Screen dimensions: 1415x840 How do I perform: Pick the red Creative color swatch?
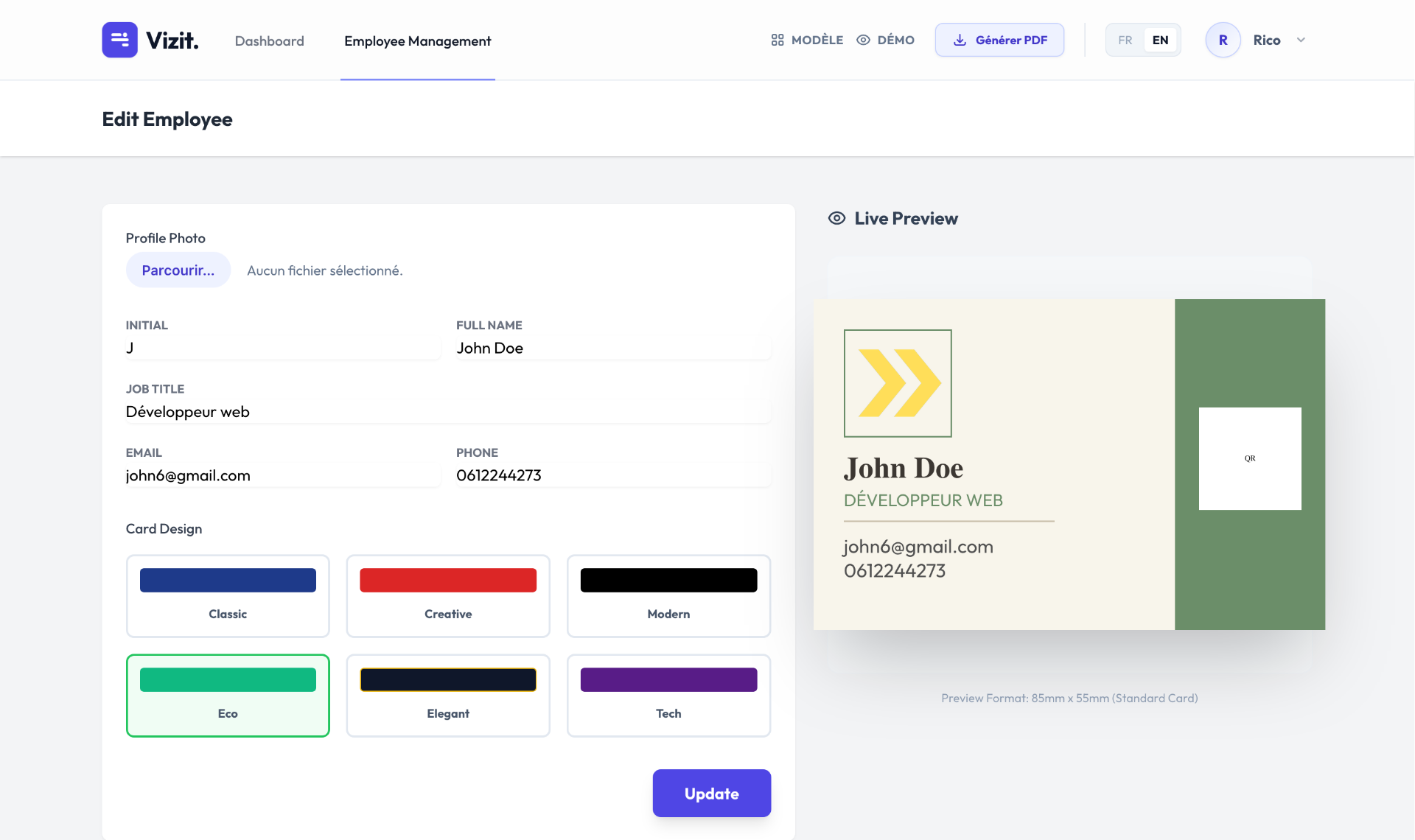pos(448,580)
